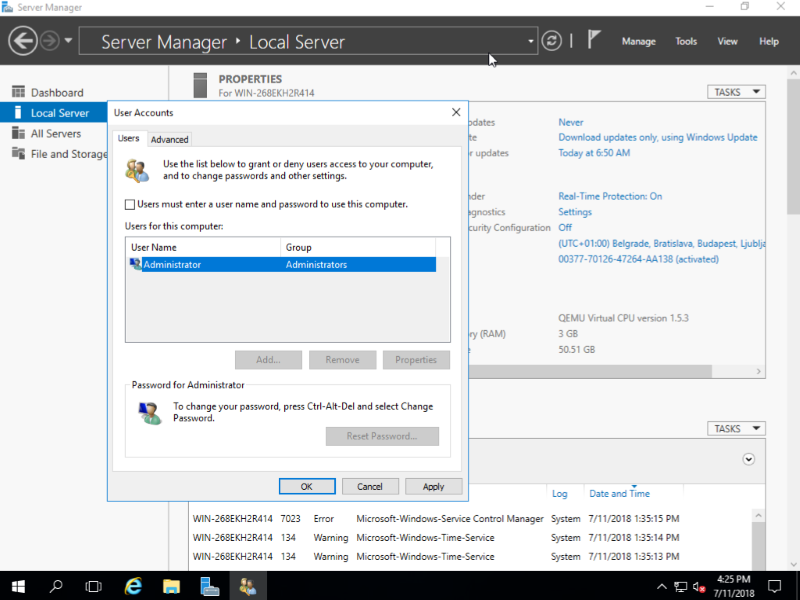Click the taskbar Search icon

[x=56, y=586]
